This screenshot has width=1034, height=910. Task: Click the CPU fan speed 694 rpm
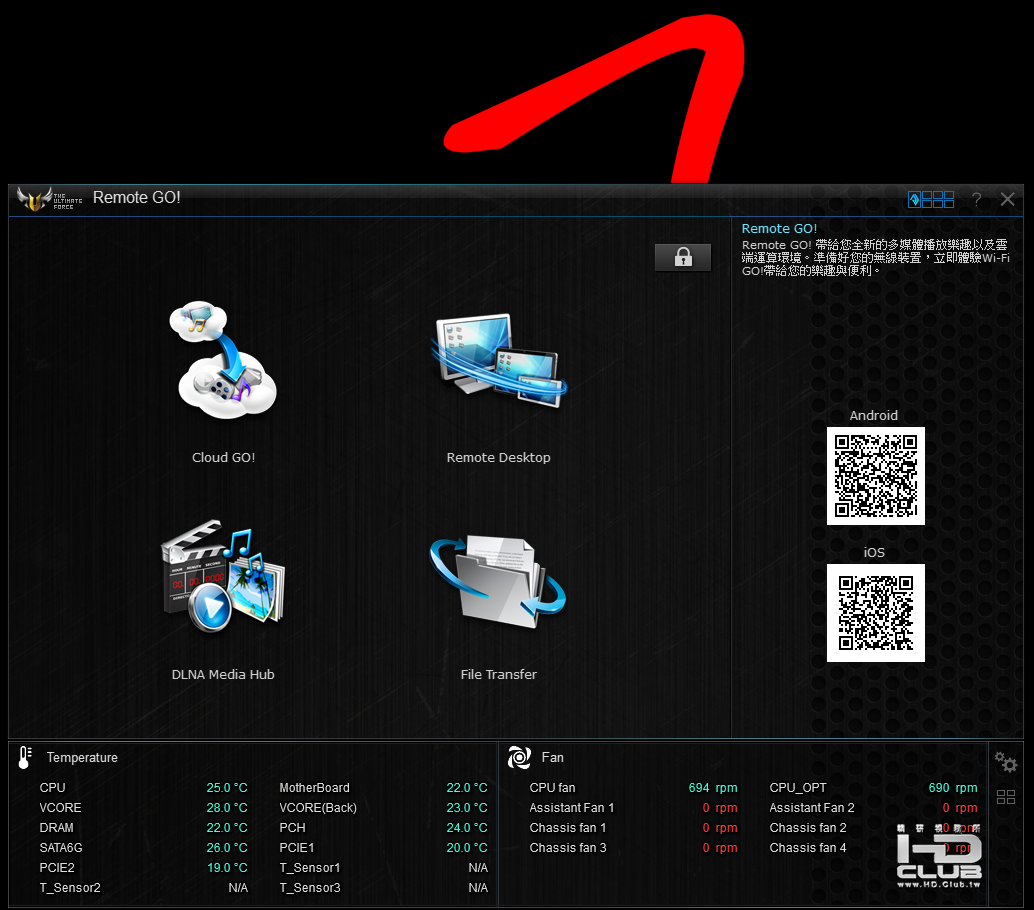point(713,788)
